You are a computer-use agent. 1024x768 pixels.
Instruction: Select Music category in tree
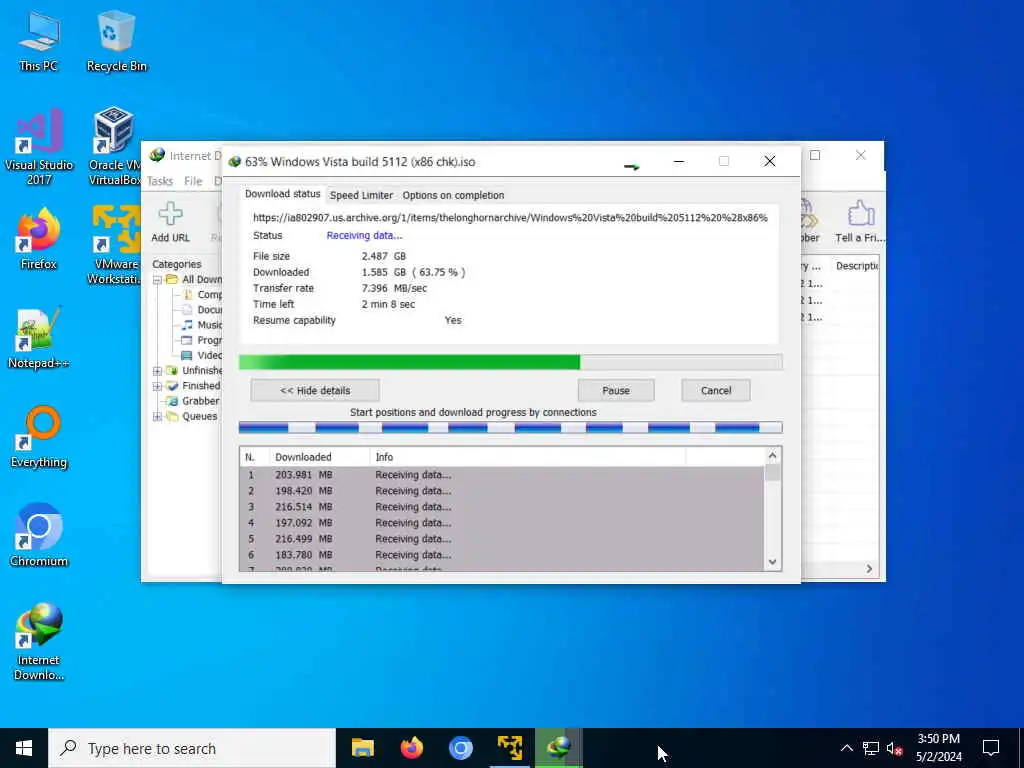[x=209, y=325]
